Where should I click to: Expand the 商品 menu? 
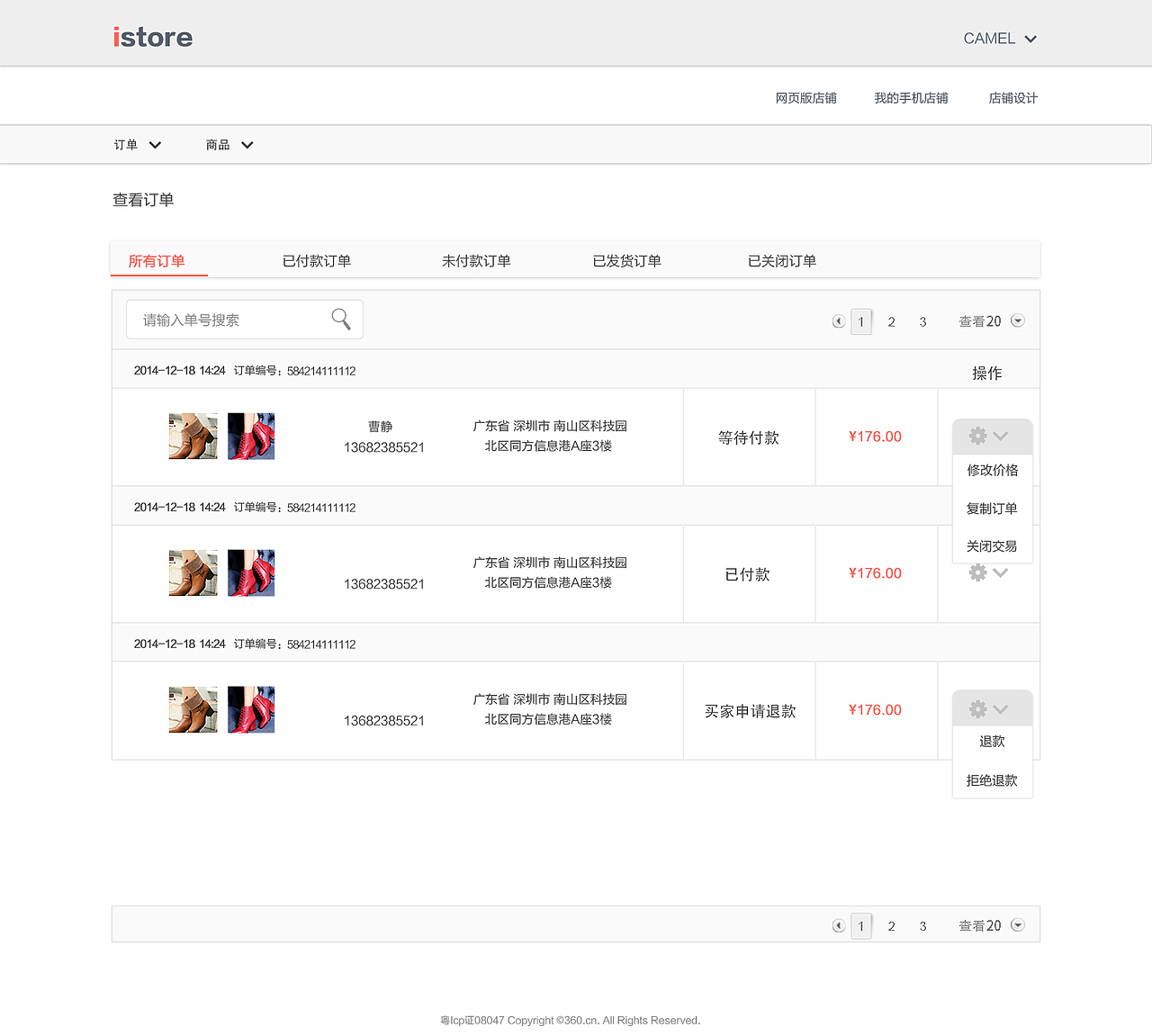(x=229, y=144)
